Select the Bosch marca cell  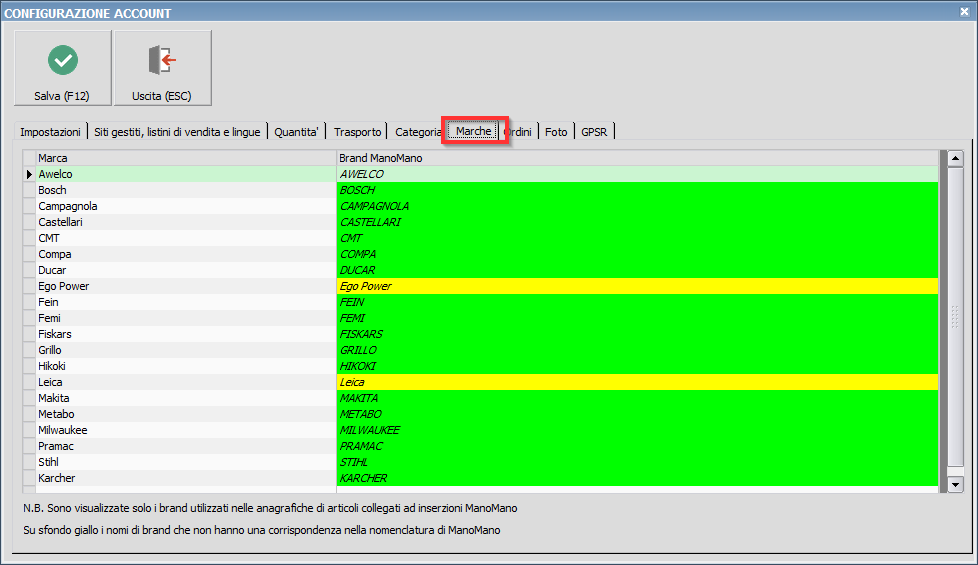point(186,190)
